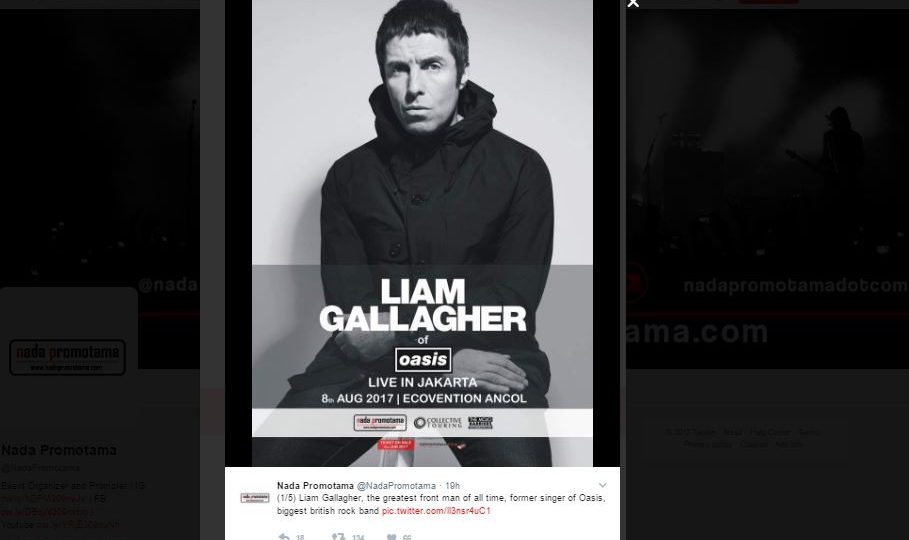
Task: Open the @NadaPromotama handle in the tweet header
Action: (396, 485)
